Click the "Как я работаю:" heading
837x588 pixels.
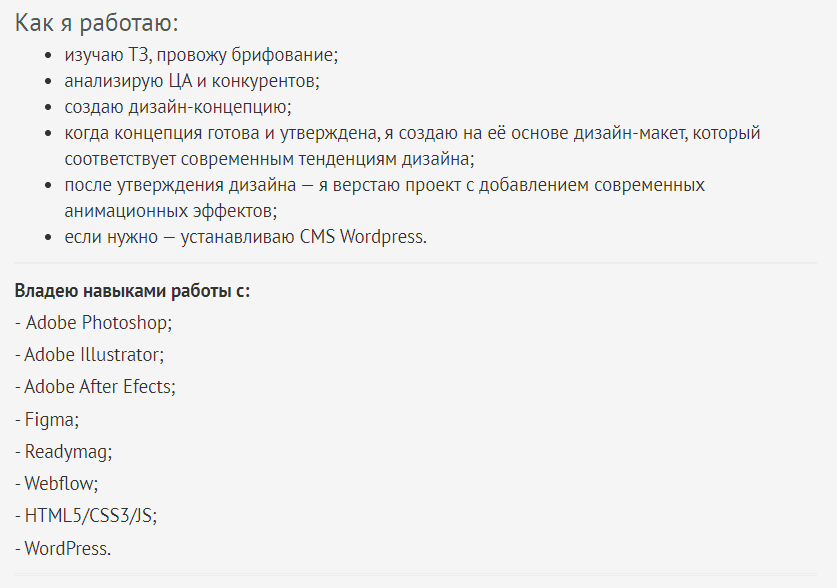pyautogui.click(x=97, y=23)
